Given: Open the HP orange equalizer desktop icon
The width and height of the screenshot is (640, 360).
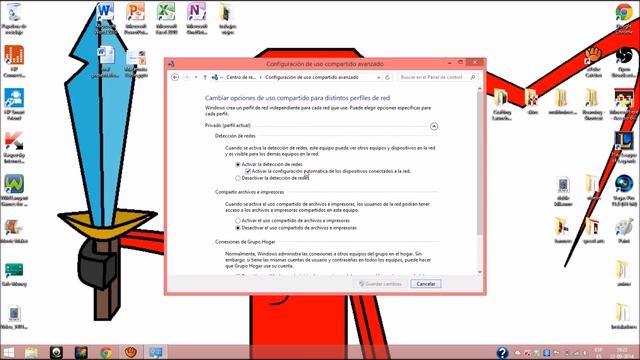Looking at the screenshot, I should tap(14, 61).
